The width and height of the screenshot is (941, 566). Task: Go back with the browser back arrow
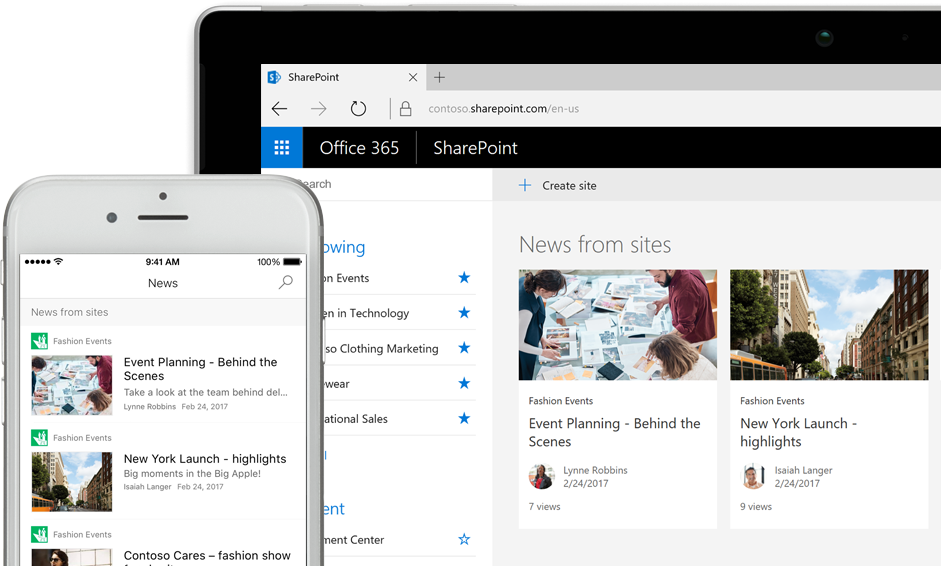(x=280, y=109)
